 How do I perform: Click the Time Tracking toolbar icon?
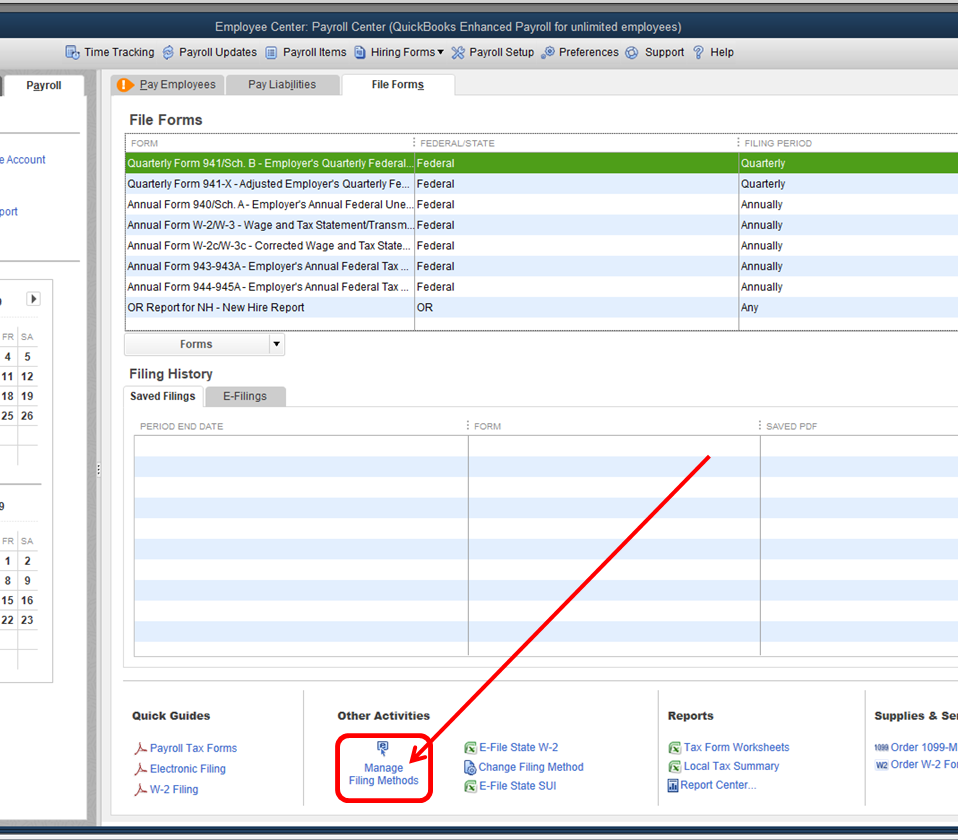coord(72,52)
